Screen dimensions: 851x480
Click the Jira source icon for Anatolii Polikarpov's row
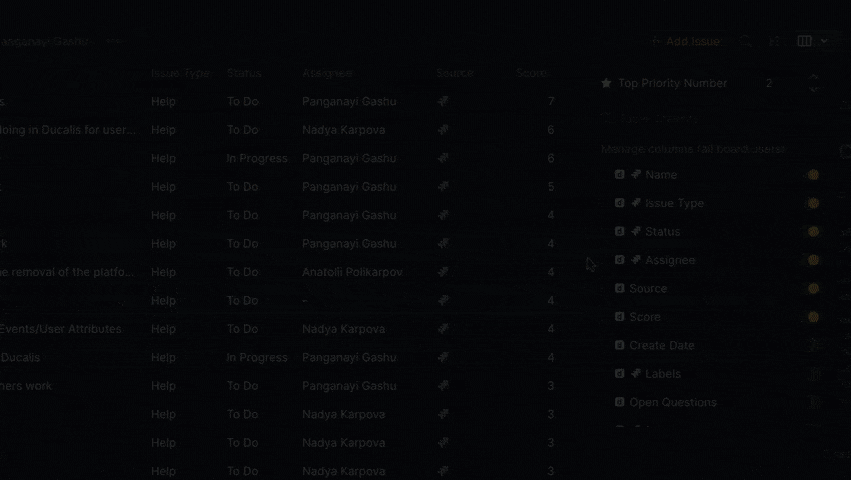point(443,272)
